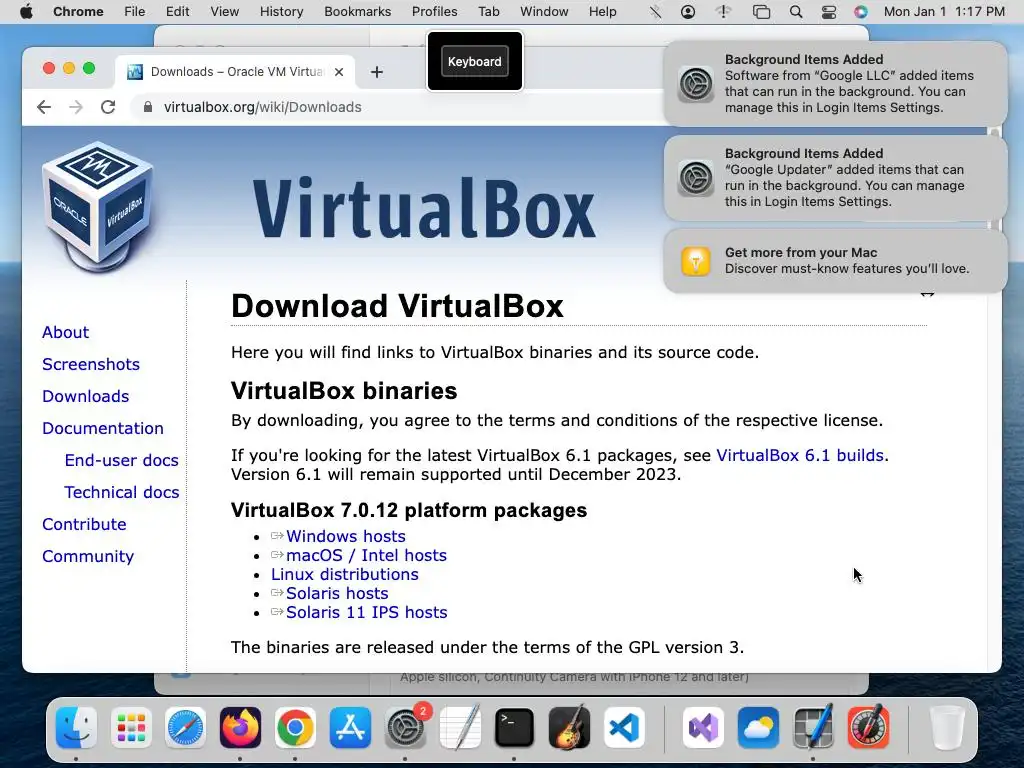This screenshot has width=1024, height=768.
Task: Open Finder from the dock
Action: point(76,728)
